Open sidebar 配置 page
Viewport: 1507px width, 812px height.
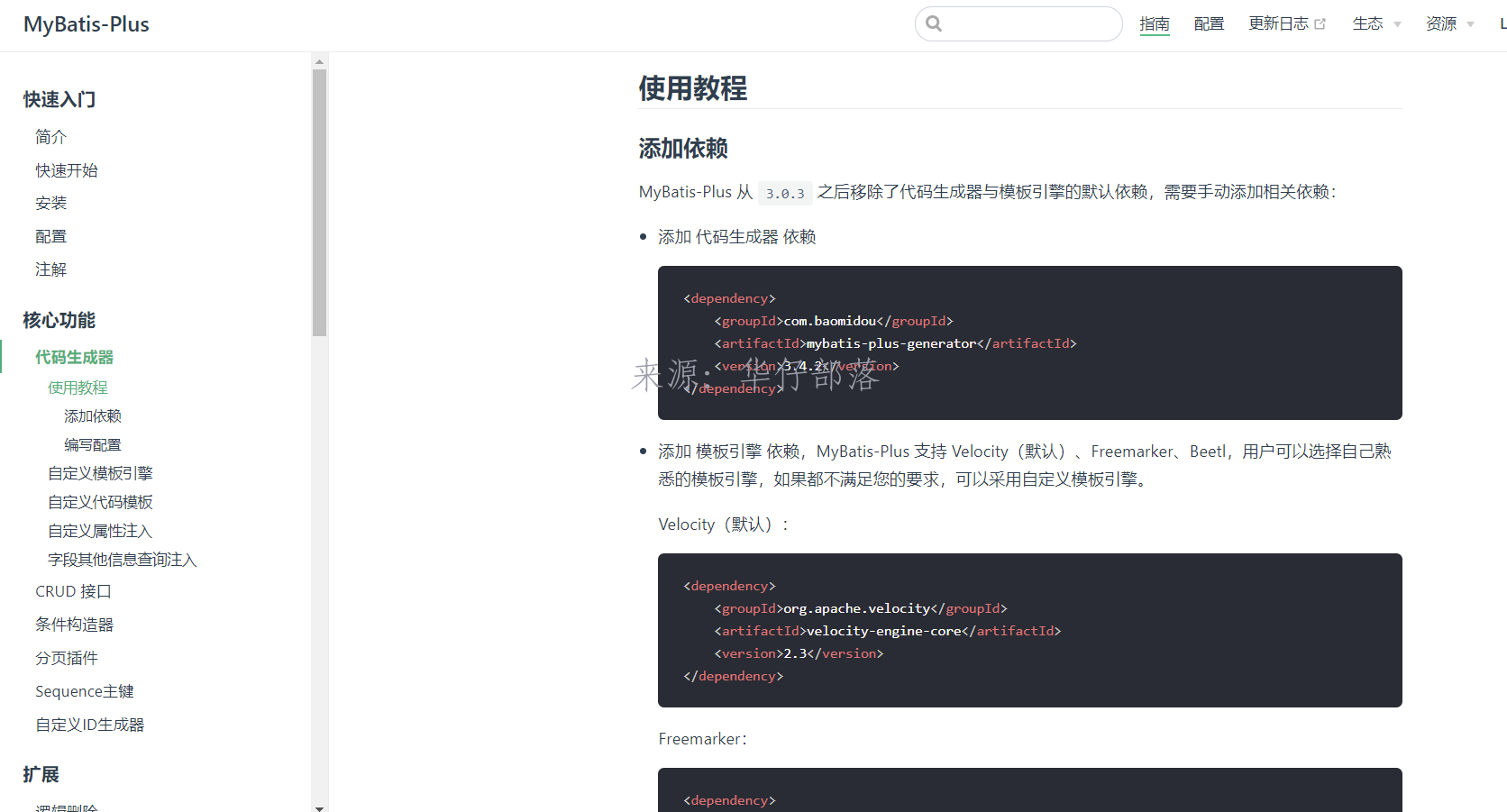tap(50, 237)
